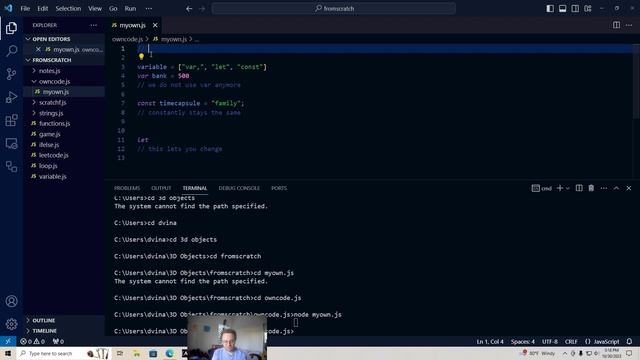The width and height of the screenshot is (640, 360).
Task: Switch to the Debug Console tab
Action: tap(239, 188)
